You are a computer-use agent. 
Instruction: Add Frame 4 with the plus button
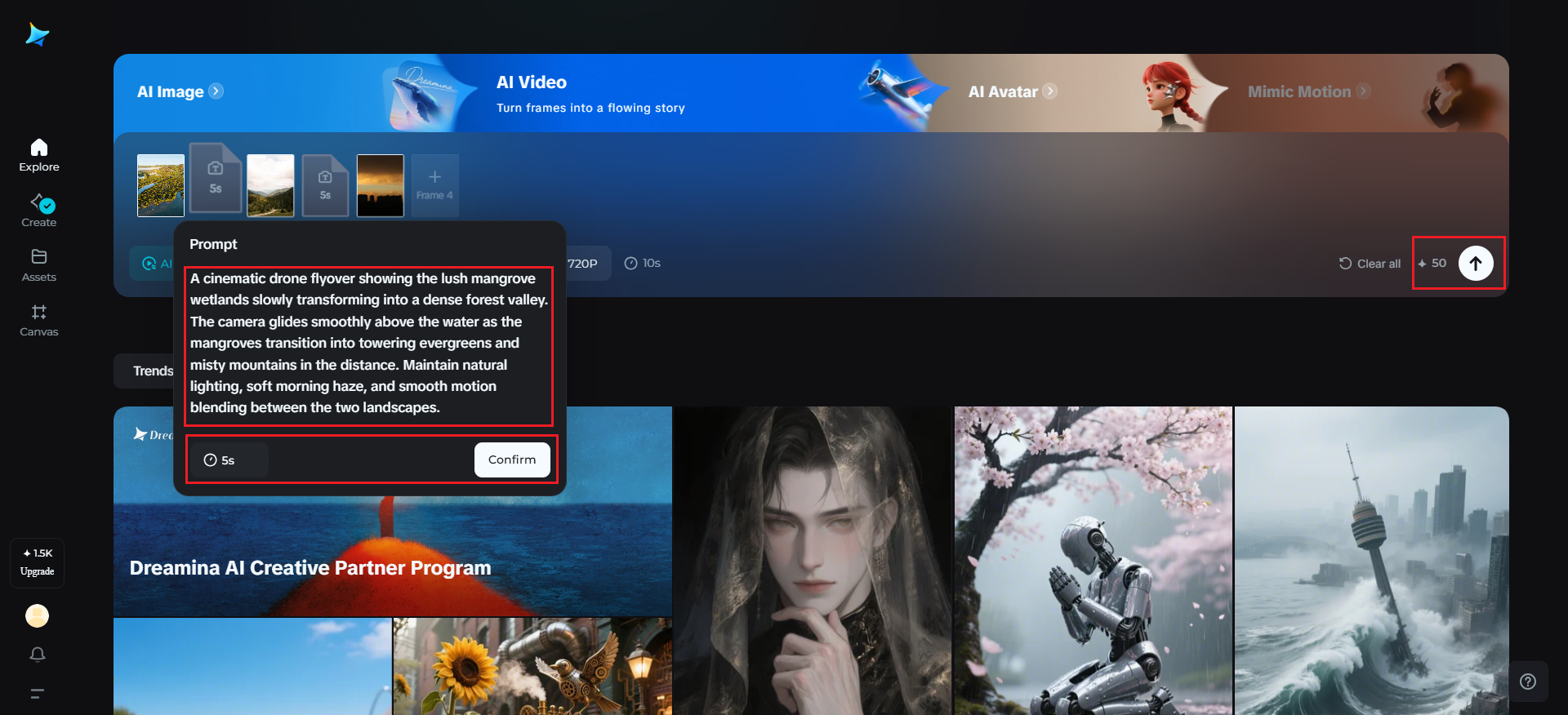click(434, 185)
